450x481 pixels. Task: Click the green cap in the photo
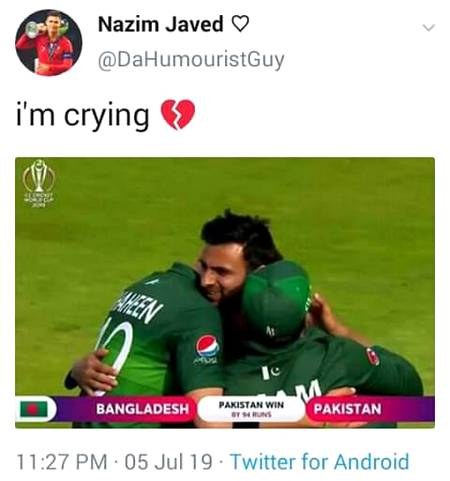coord(277,300)
